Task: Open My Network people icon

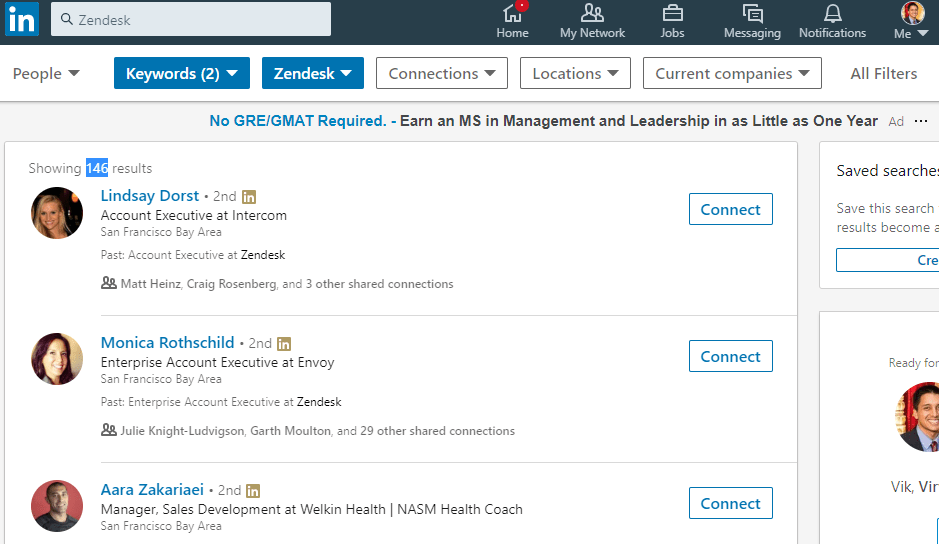Action: tap(592, 14)
